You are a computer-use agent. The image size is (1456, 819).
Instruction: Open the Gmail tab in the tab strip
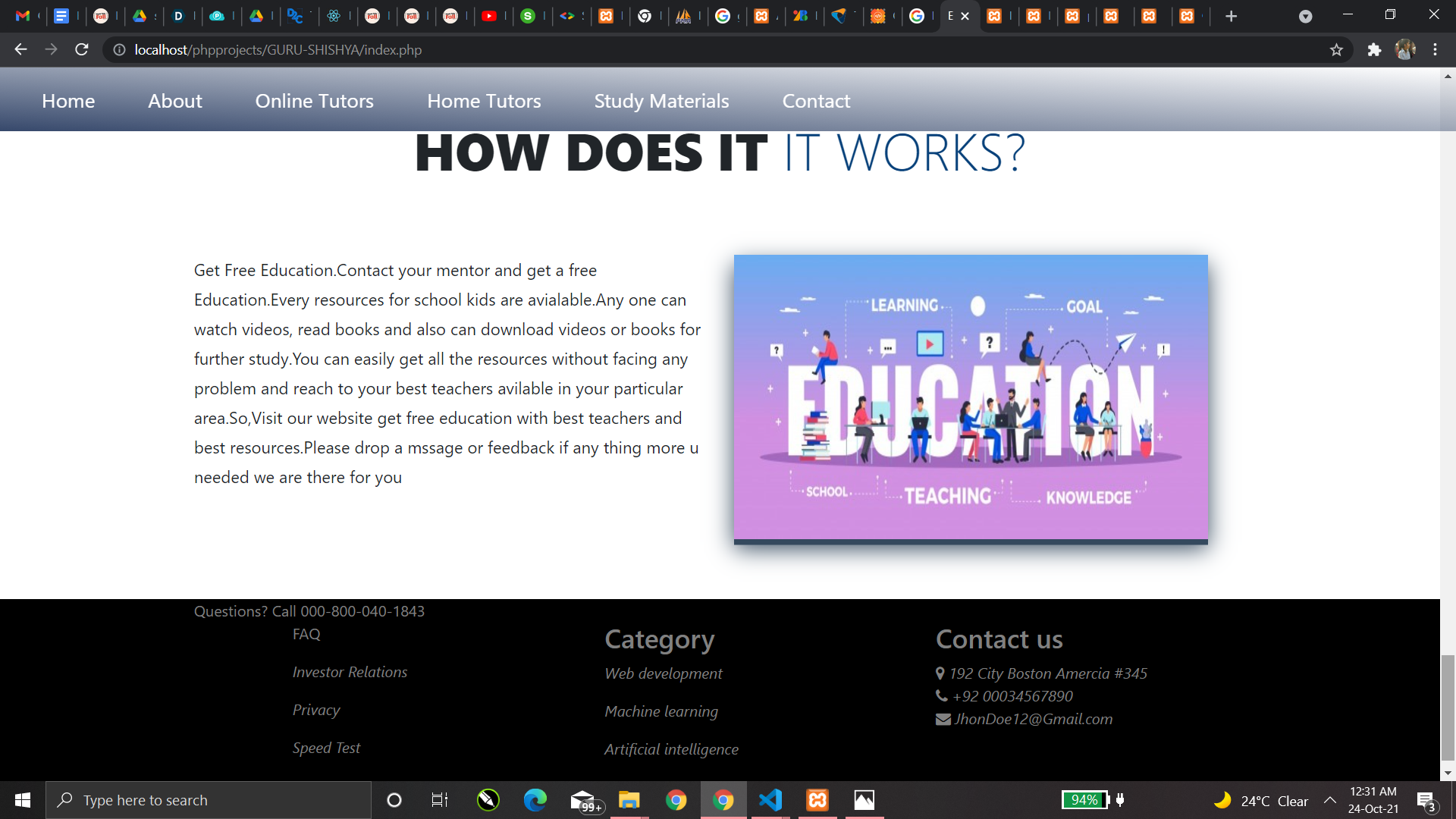pyautogui.click(x=23, y=16)
